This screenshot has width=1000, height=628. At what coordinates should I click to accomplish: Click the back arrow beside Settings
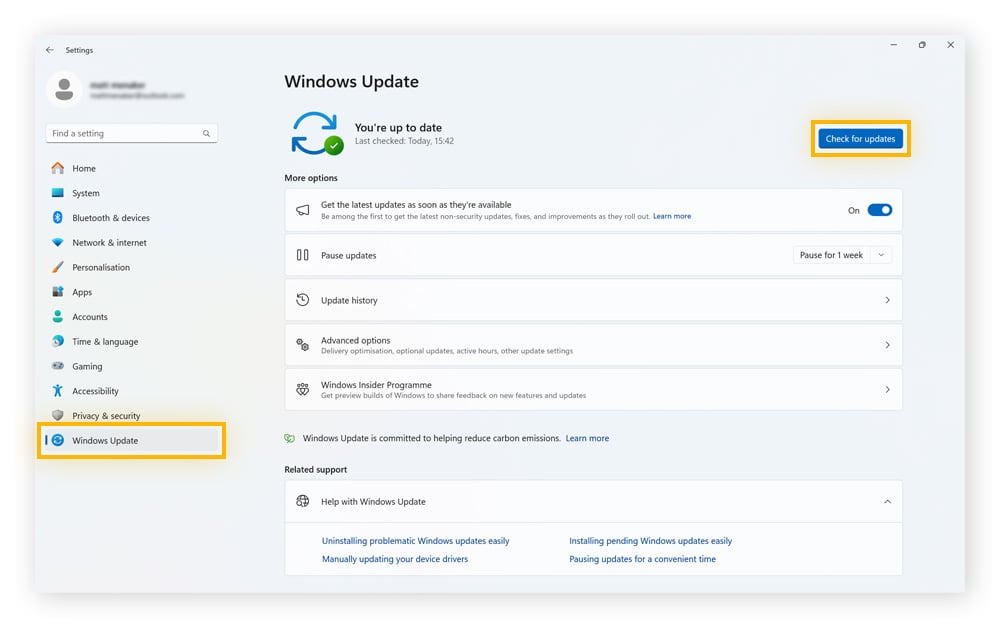coord(50,50)
